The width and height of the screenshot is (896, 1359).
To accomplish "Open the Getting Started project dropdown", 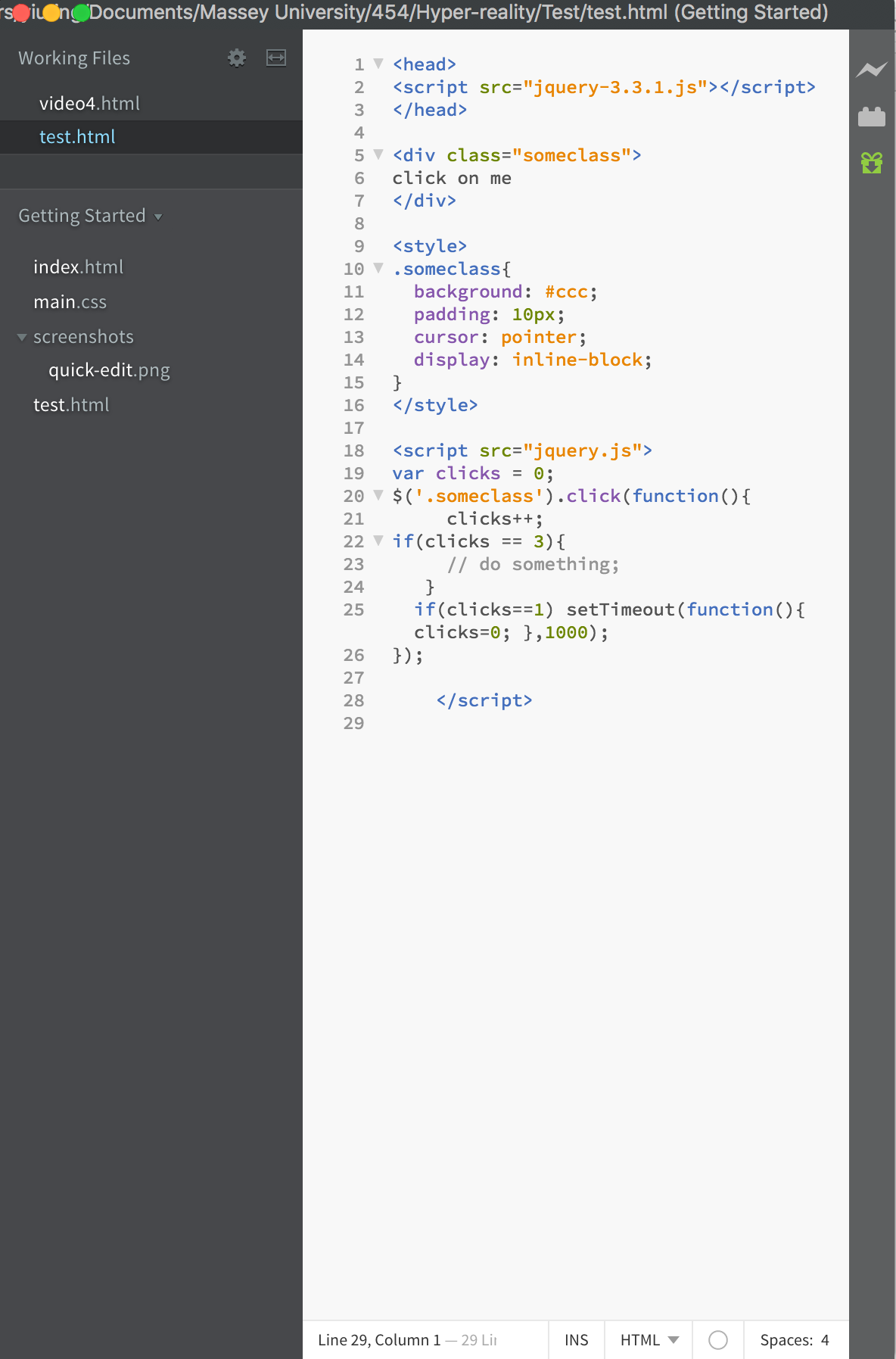I will click(90, 216).
